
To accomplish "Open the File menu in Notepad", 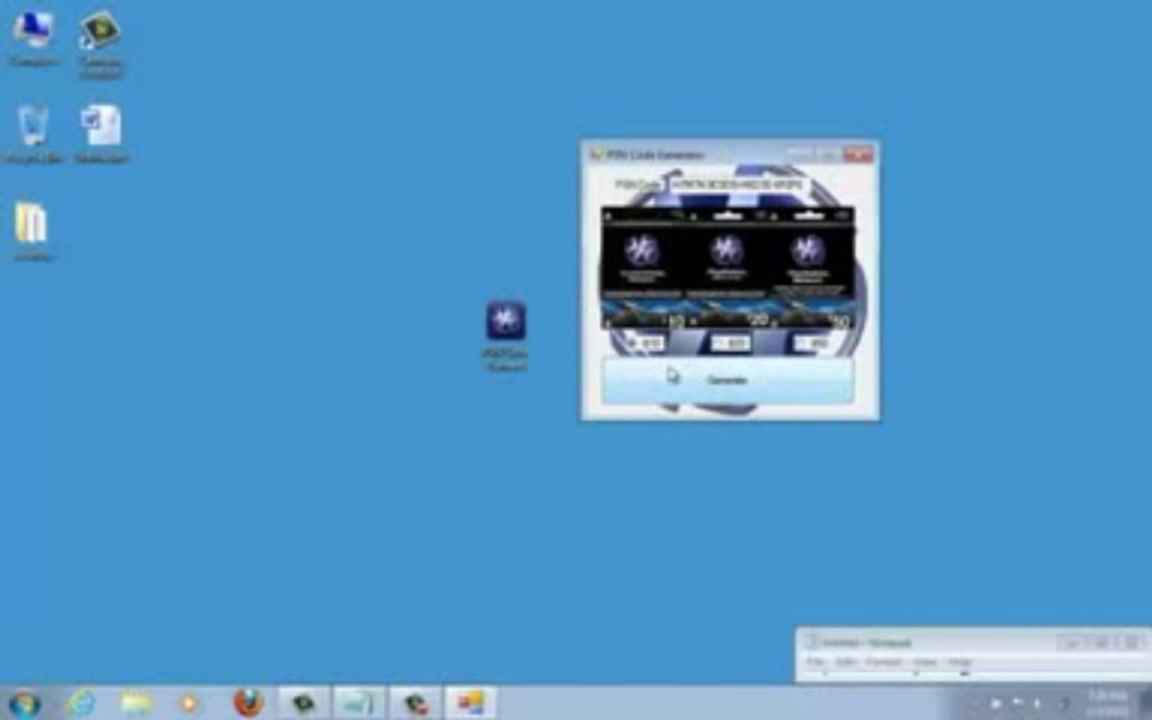I will pyautogui.click(x=816, y=662).
